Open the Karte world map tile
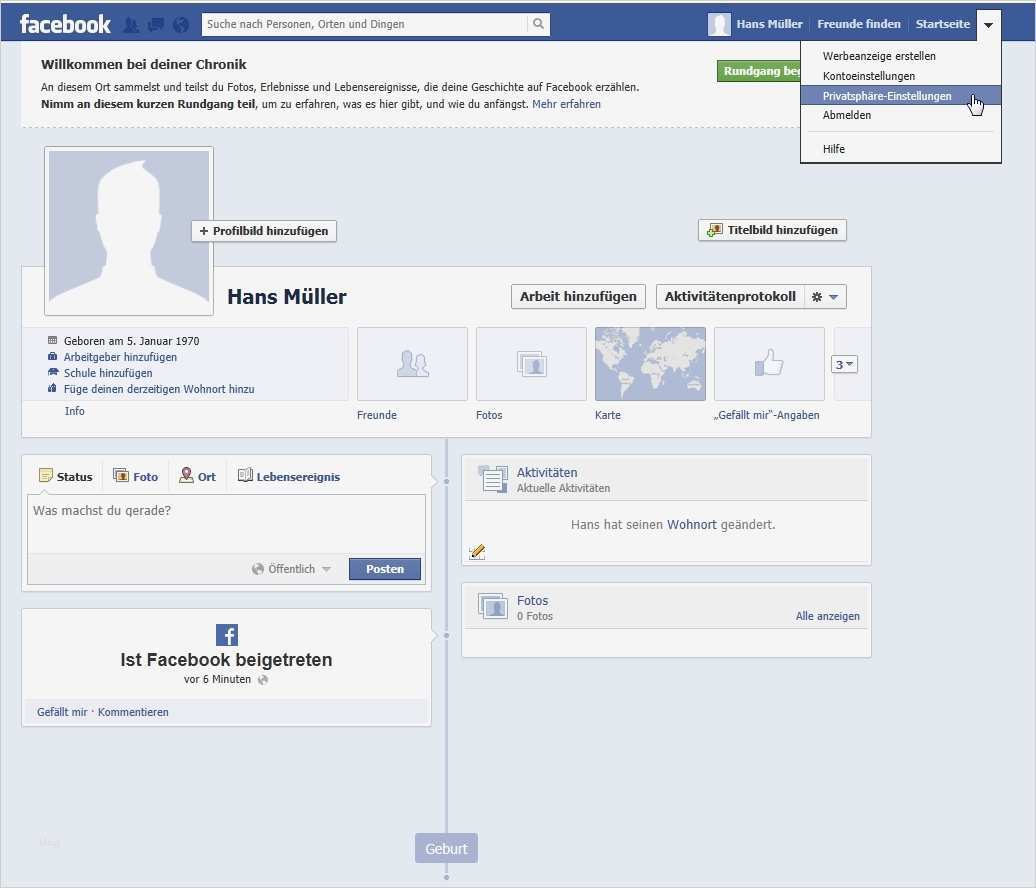 (x=650, y=364)
